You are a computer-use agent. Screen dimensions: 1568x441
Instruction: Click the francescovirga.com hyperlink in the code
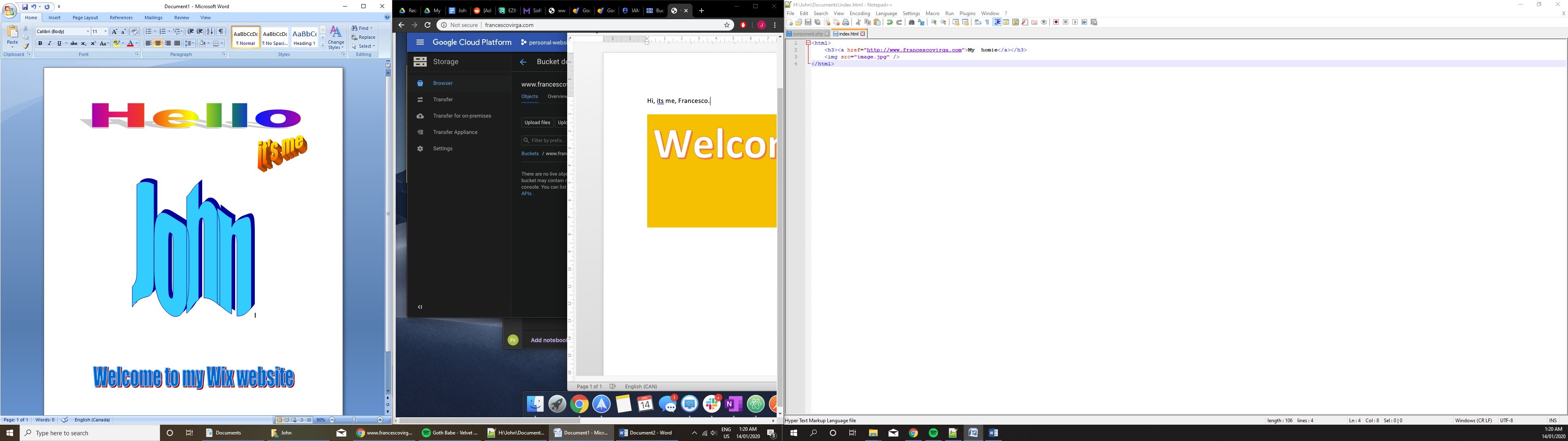[914, 50]
